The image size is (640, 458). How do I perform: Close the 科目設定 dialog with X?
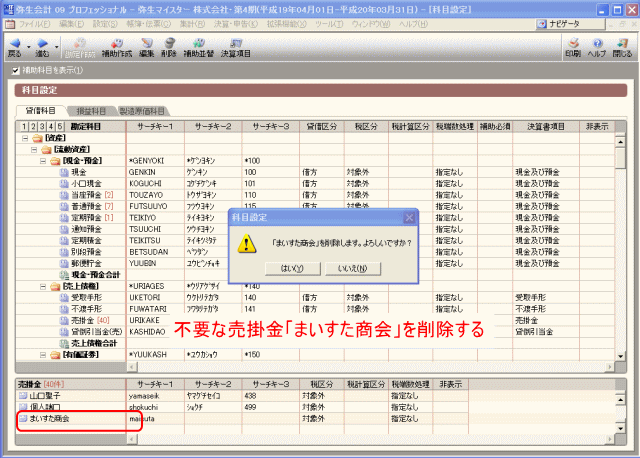pyautogui.click(x=409, y=218)
